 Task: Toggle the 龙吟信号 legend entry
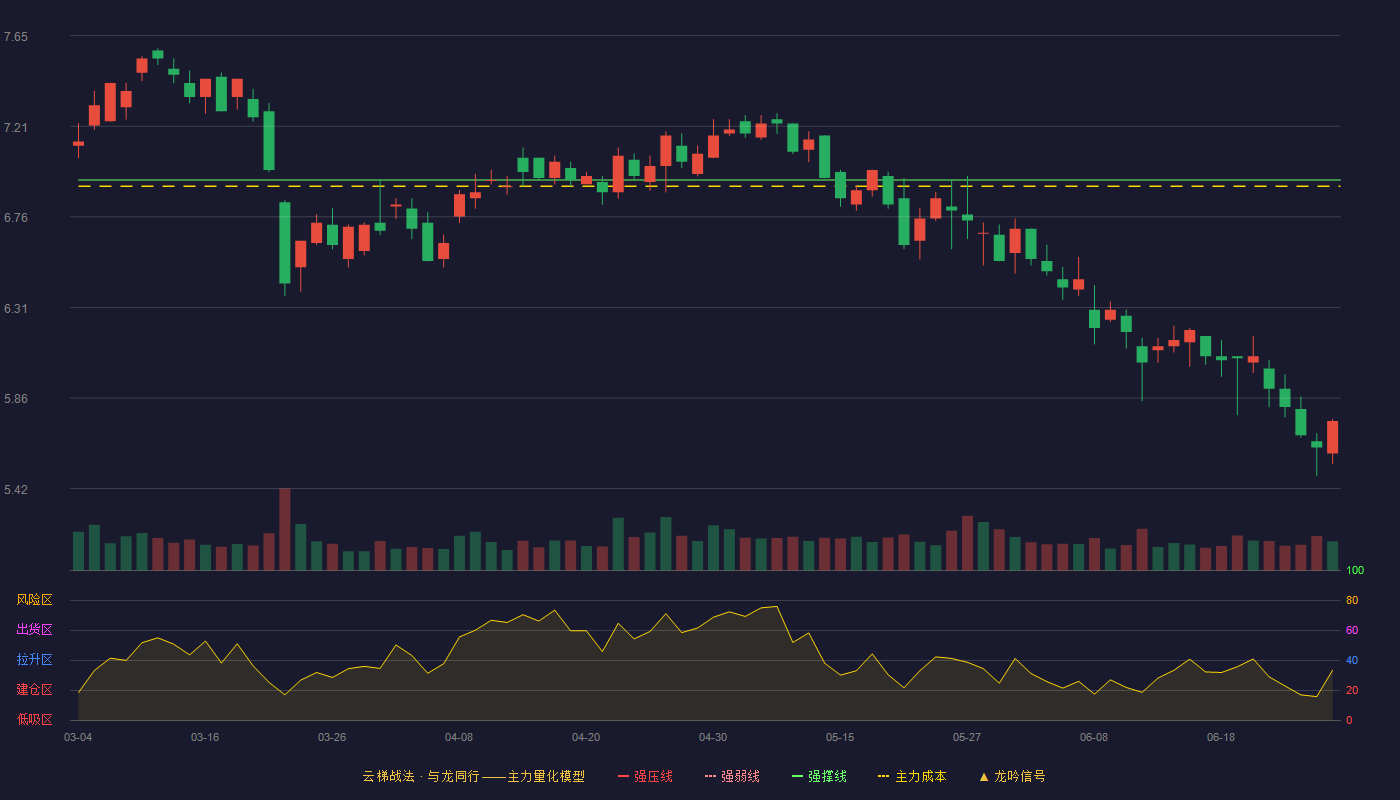(x=1012, y=776)
